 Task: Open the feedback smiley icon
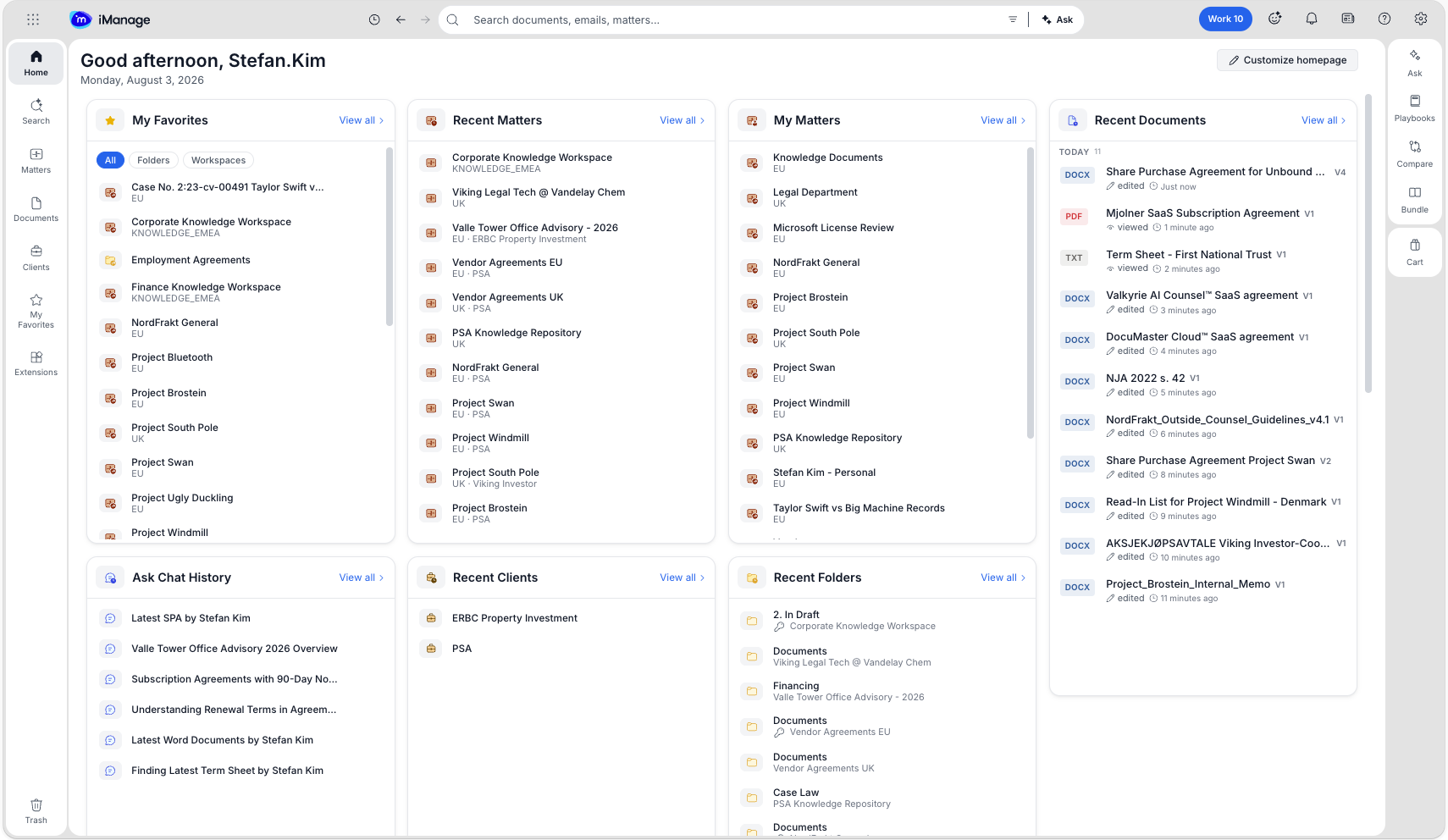(x=1275, y=19)
